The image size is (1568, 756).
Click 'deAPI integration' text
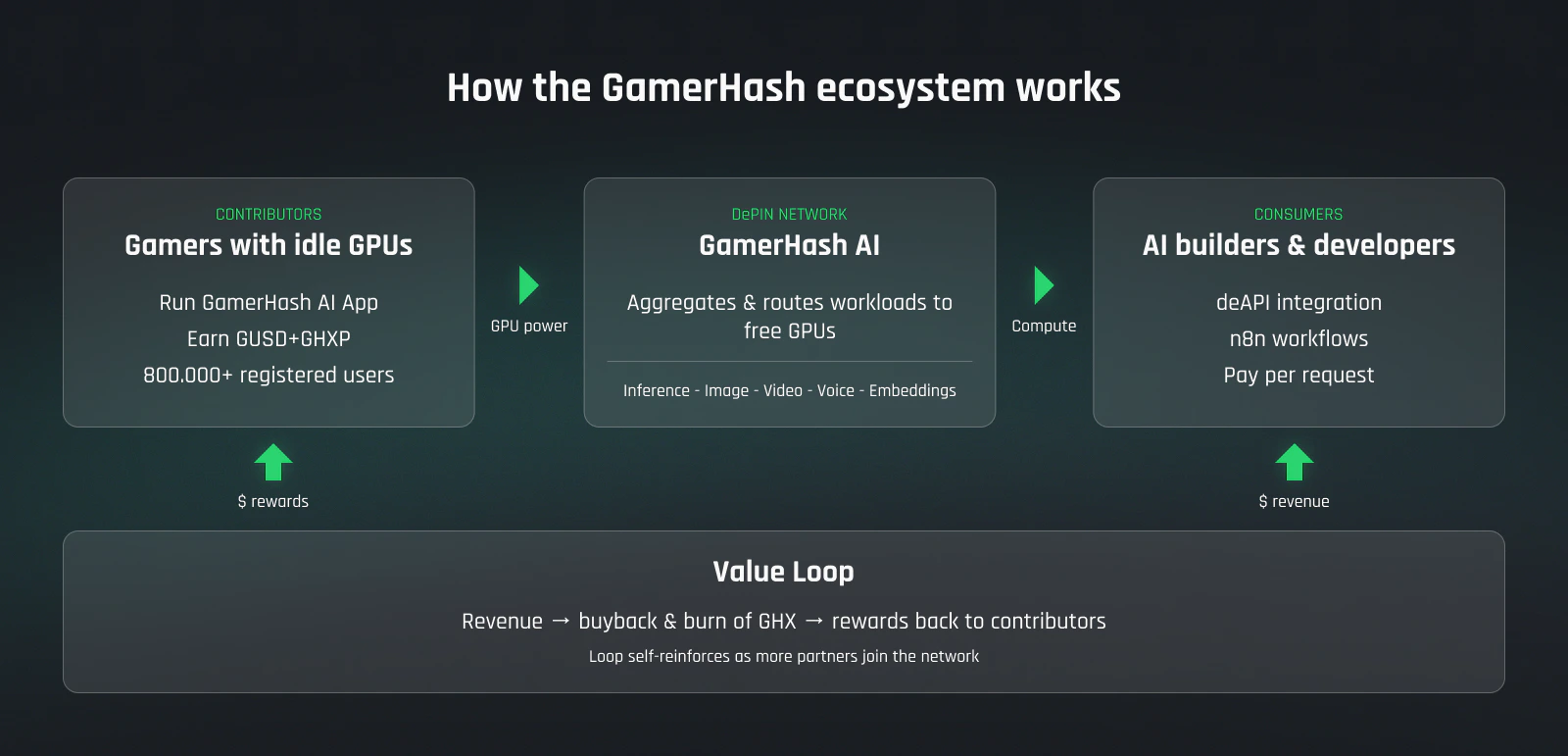1298,303
